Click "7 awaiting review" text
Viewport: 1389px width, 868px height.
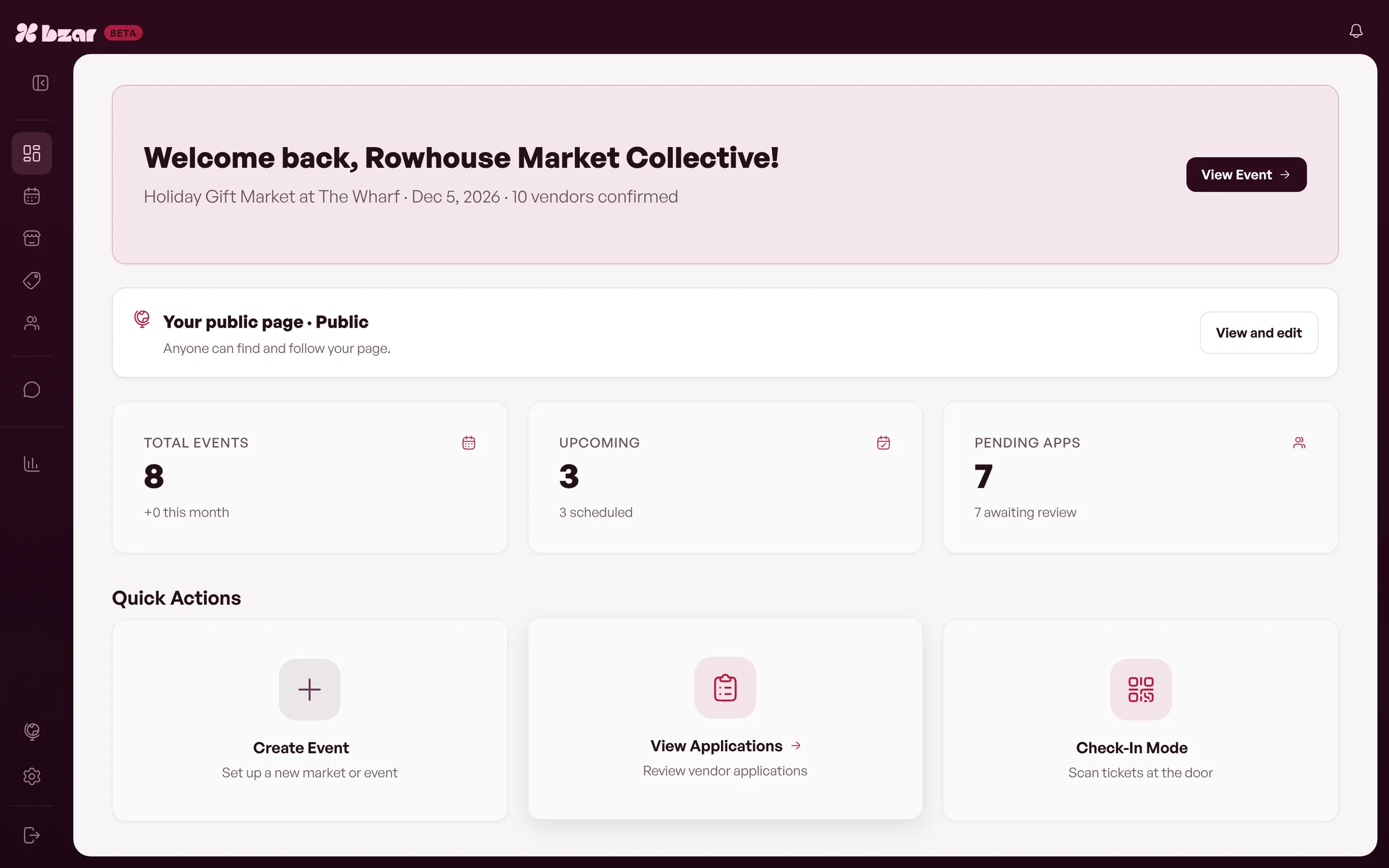(1025, 512)
